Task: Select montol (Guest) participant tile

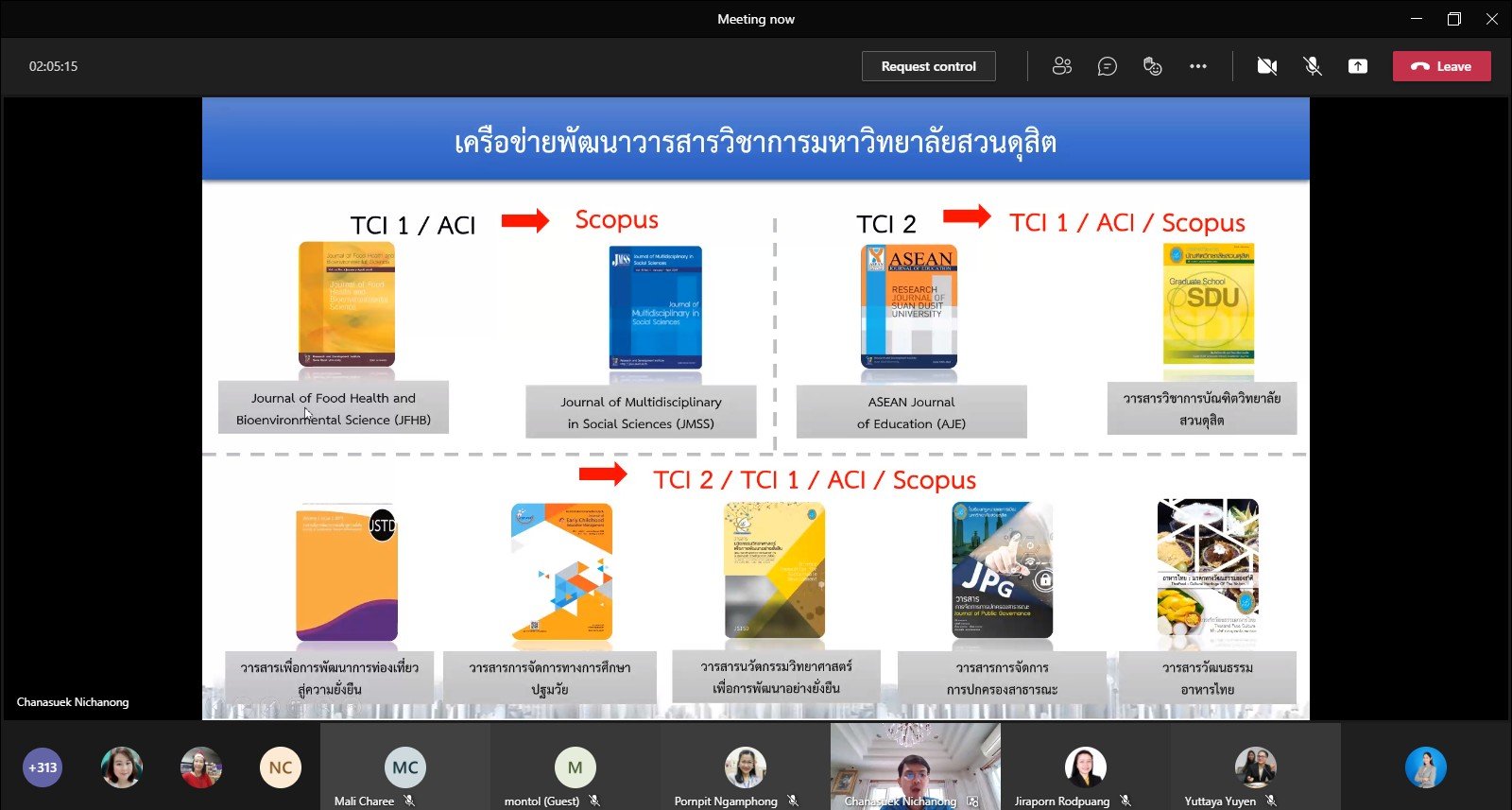Action: [575, 767]
